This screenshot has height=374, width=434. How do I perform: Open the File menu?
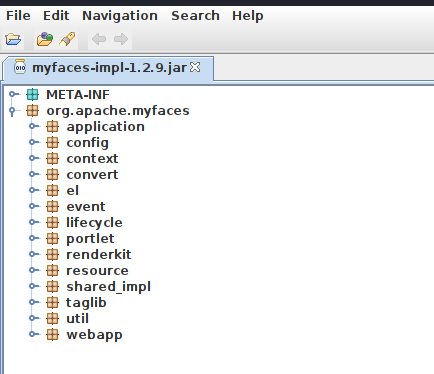(x=18, y=16)
